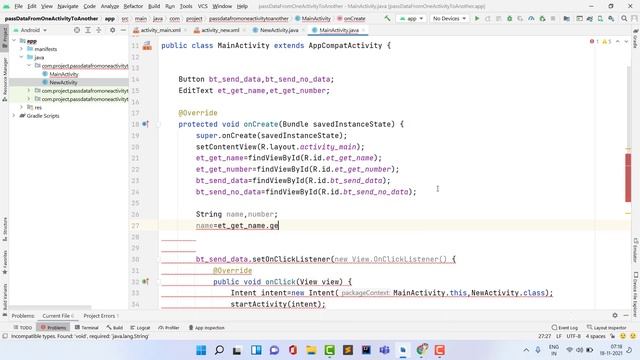Image resolution: width=640 pixels, height=360 pixels.
Task: Collapse first com.project package node
Action: (x=29, y=66)
